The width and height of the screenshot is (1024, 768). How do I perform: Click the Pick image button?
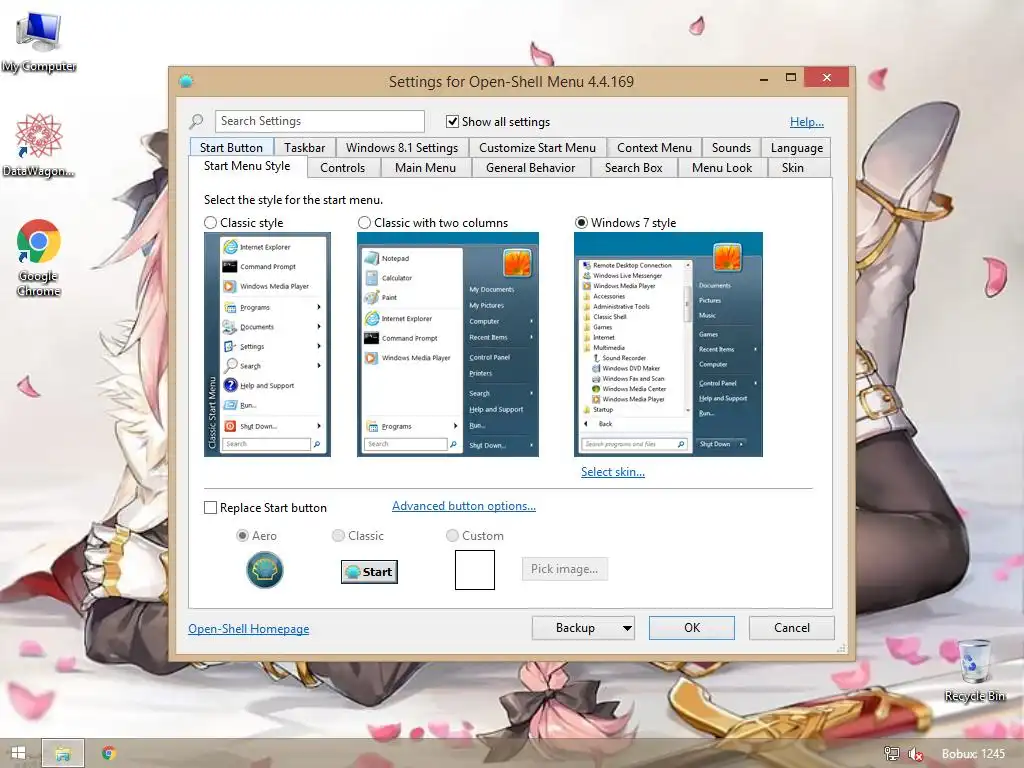pos(564,569)
